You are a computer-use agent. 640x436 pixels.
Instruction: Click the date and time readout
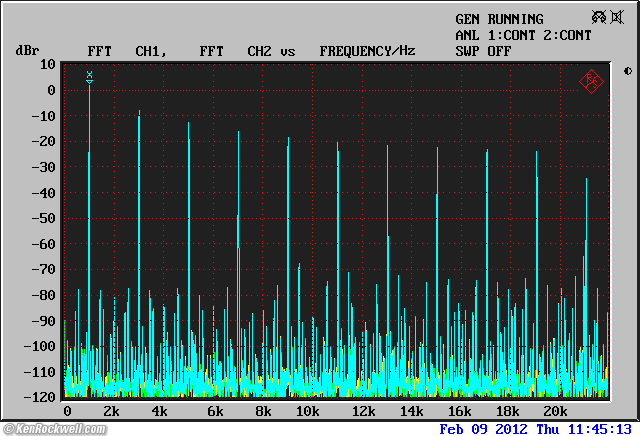[537, 428]
